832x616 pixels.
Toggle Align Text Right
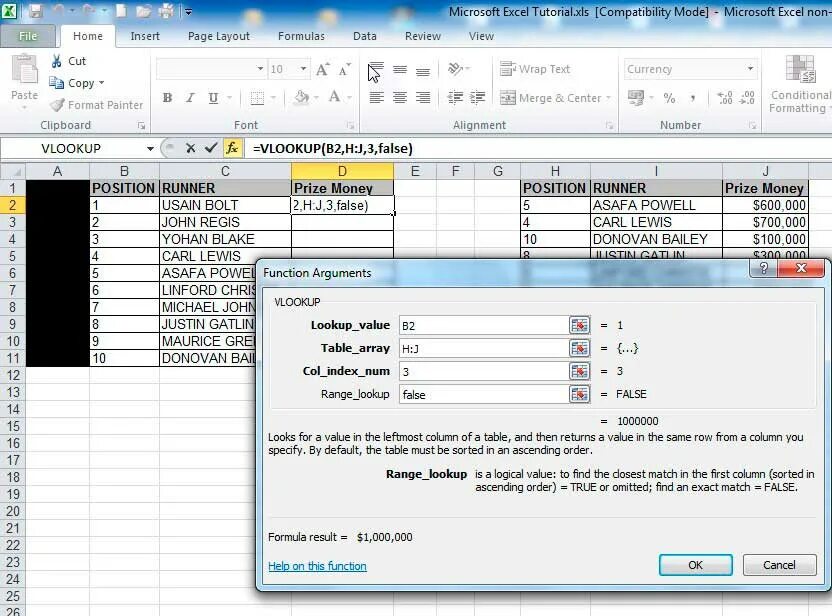(x=423, y=98)
